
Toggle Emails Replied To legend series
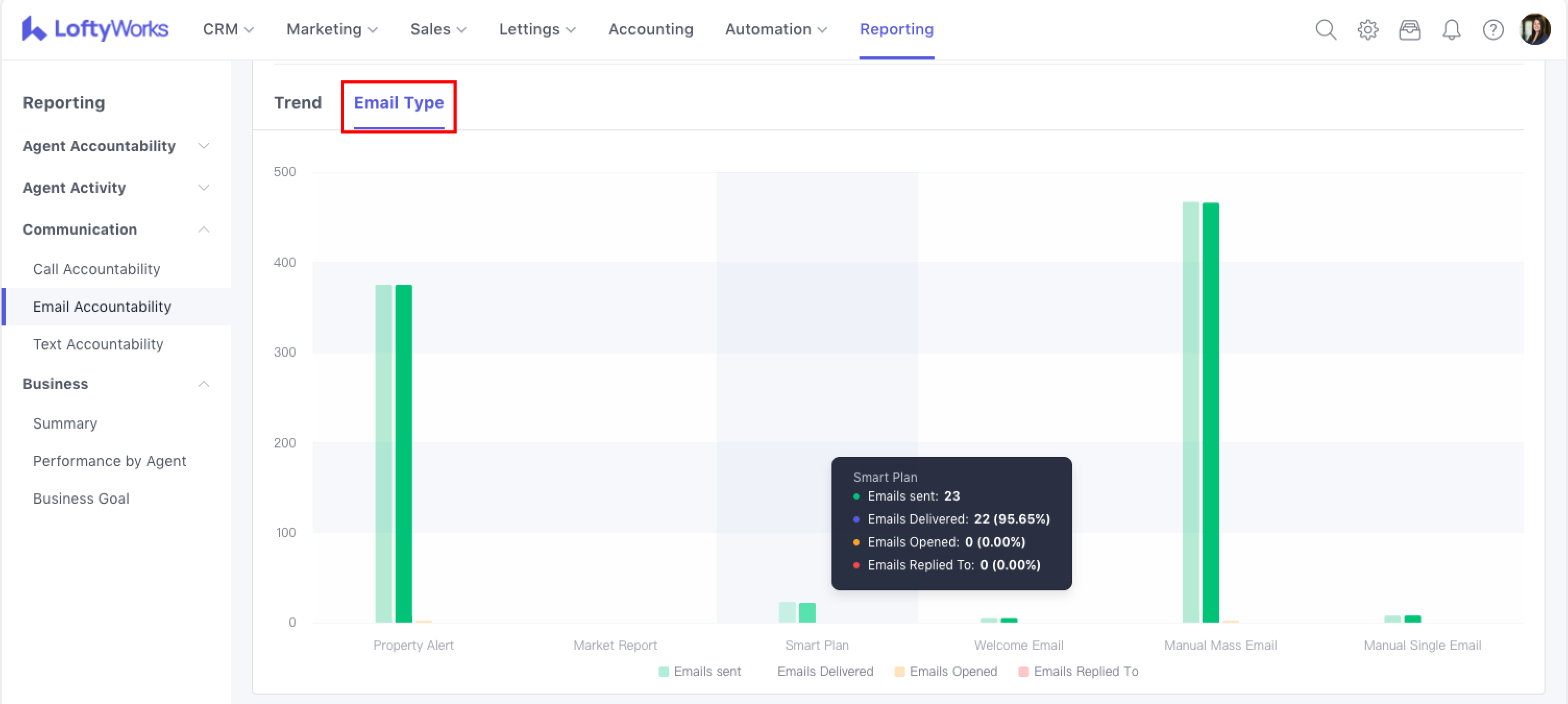[x=1077, y=671]
